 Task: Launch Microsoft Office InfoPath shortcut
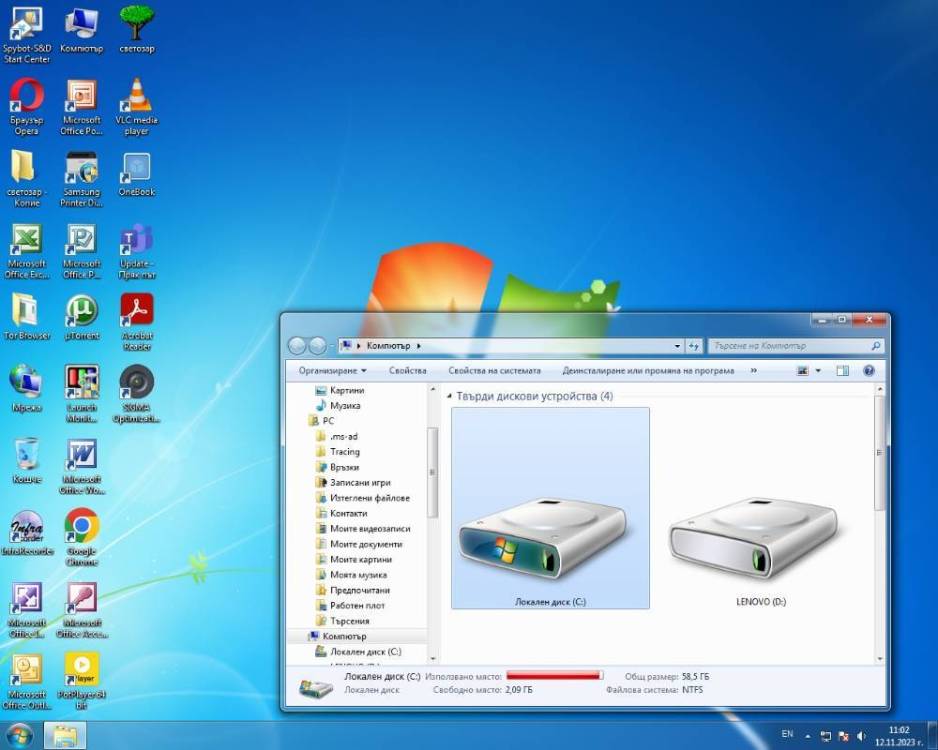(x=26, y=610)
